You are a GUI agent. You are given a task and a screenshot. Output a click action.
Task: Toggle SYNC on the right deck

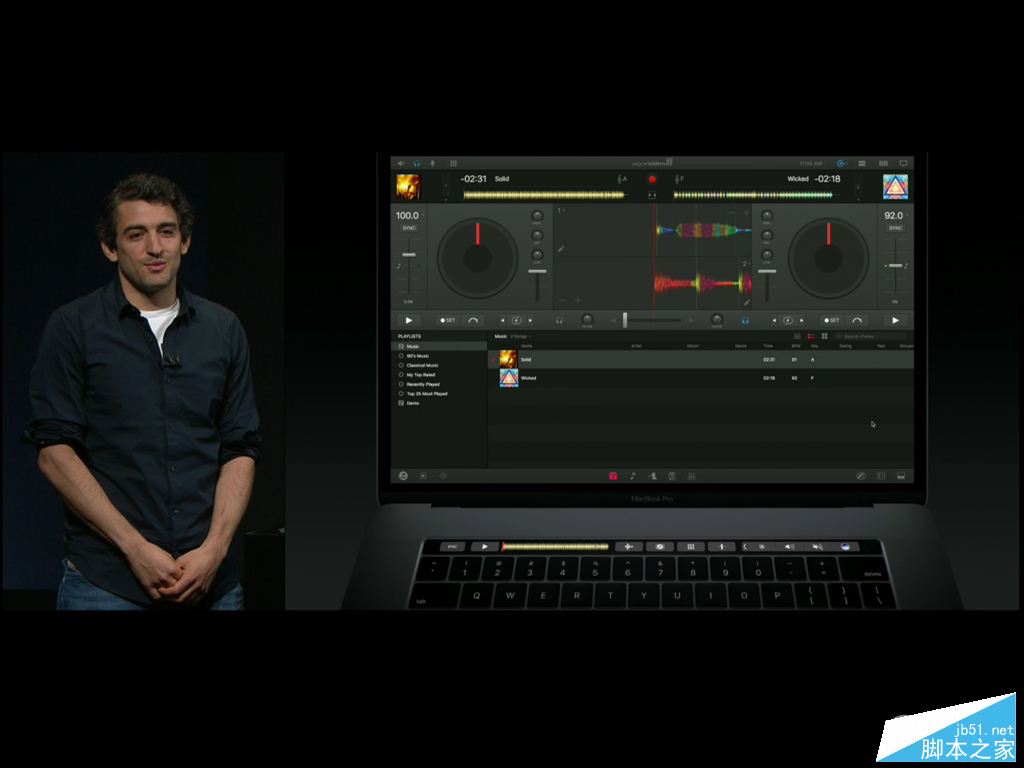point(895,229)
